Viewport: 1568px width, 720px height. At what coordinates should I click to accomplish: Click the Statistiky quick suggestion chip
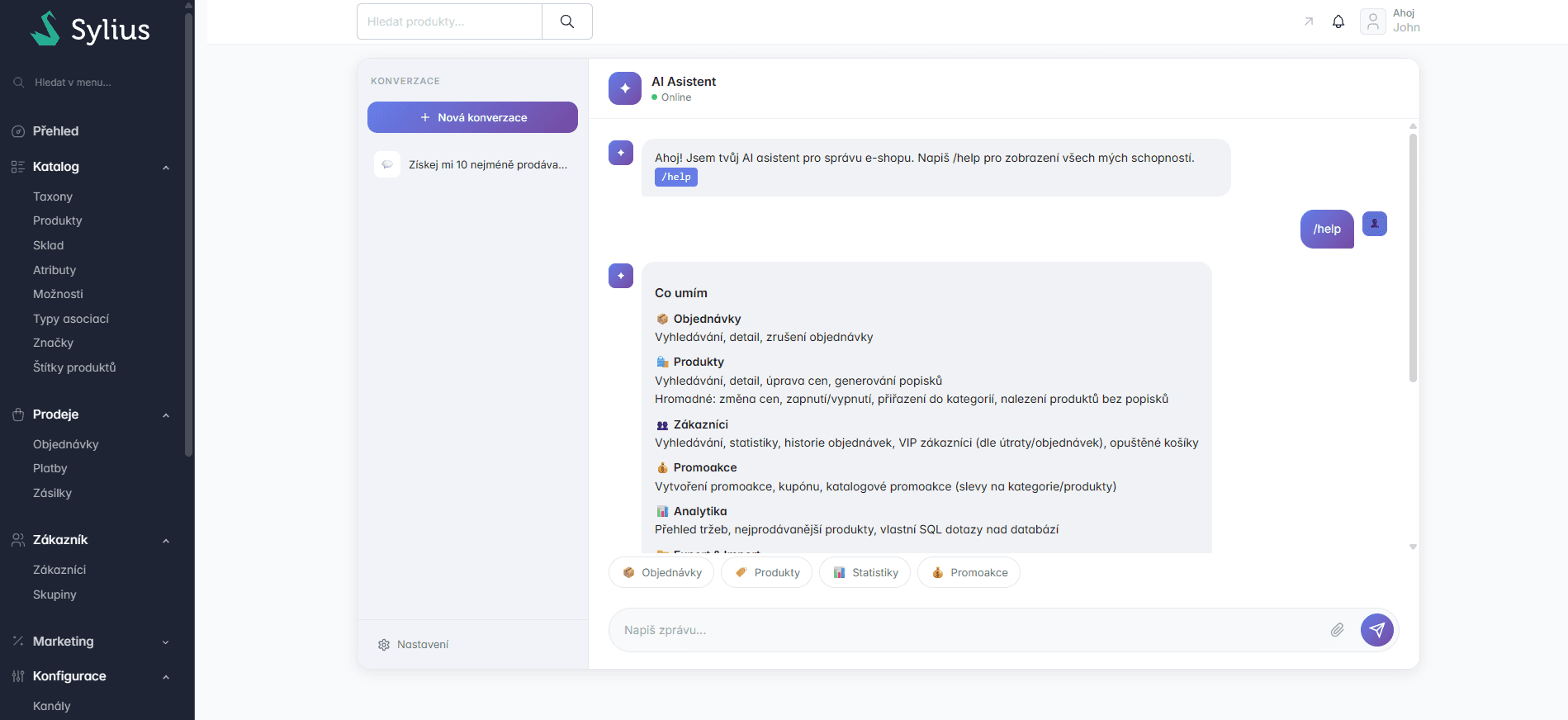point(865,572)
